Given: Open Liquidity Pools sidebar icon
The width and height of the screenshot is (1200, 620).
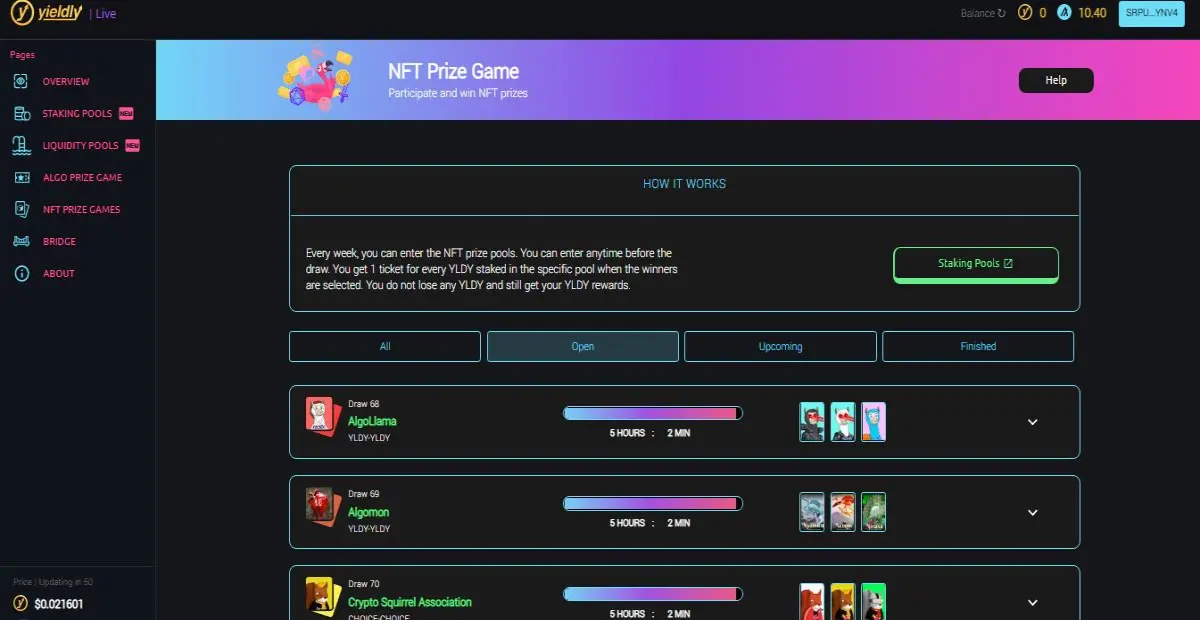Looking at the screenshot, I should (22, 145).
